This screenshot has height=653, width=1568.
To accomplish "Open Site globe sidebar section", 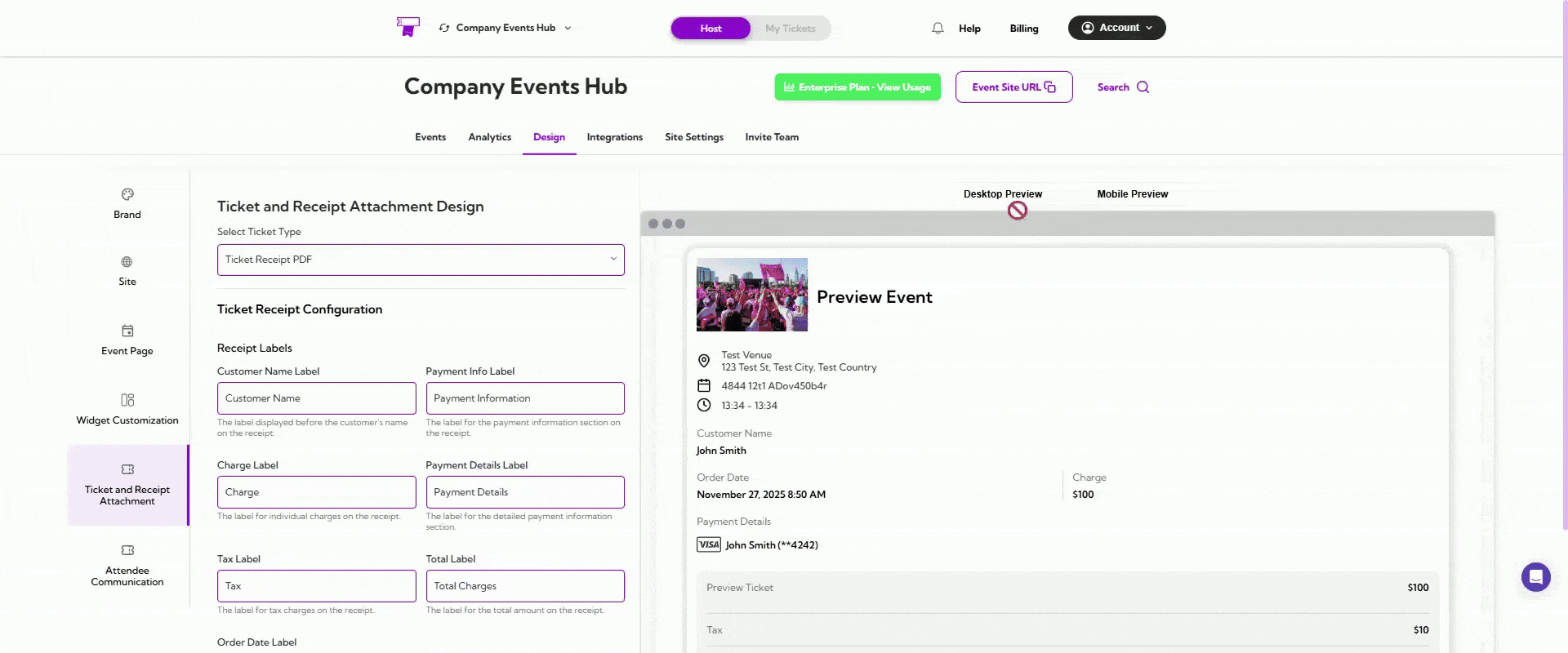I will click(x=127, y=271).
